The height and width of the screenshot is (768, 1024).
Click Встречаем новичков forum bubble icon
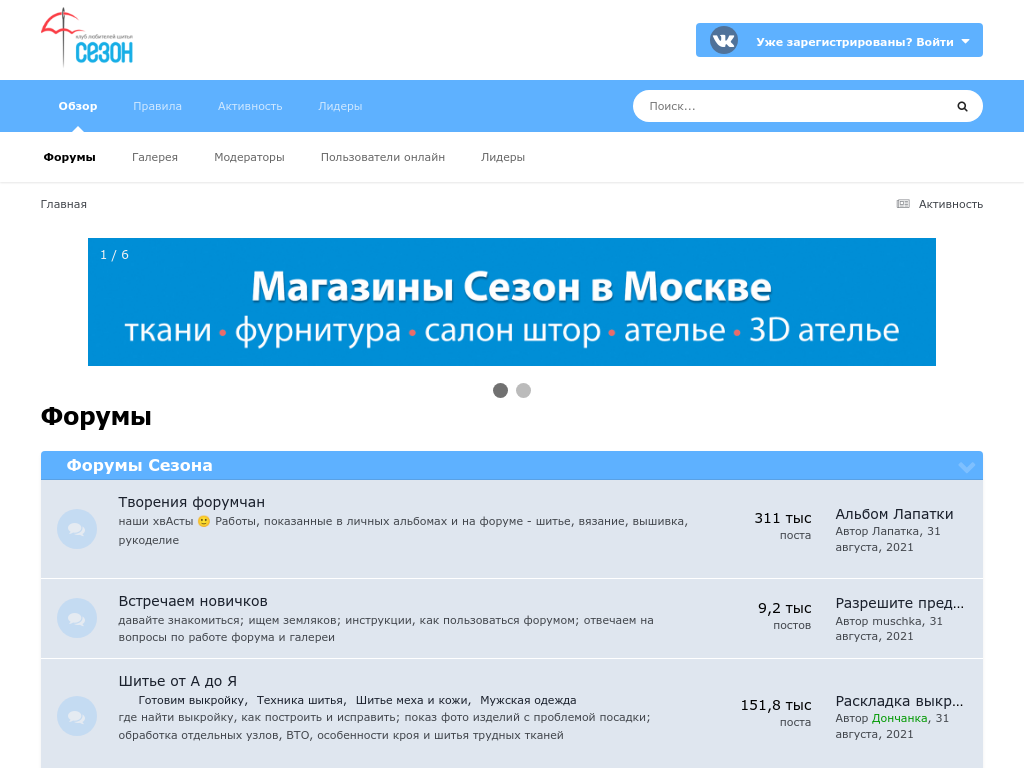(x=77, y=618)
